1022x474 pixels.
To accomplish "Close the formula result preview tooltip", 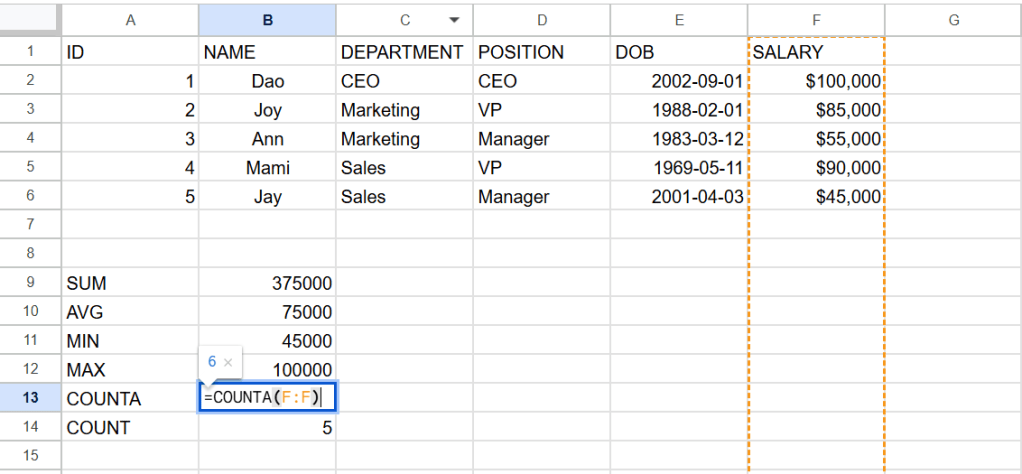I will [228, 362].
